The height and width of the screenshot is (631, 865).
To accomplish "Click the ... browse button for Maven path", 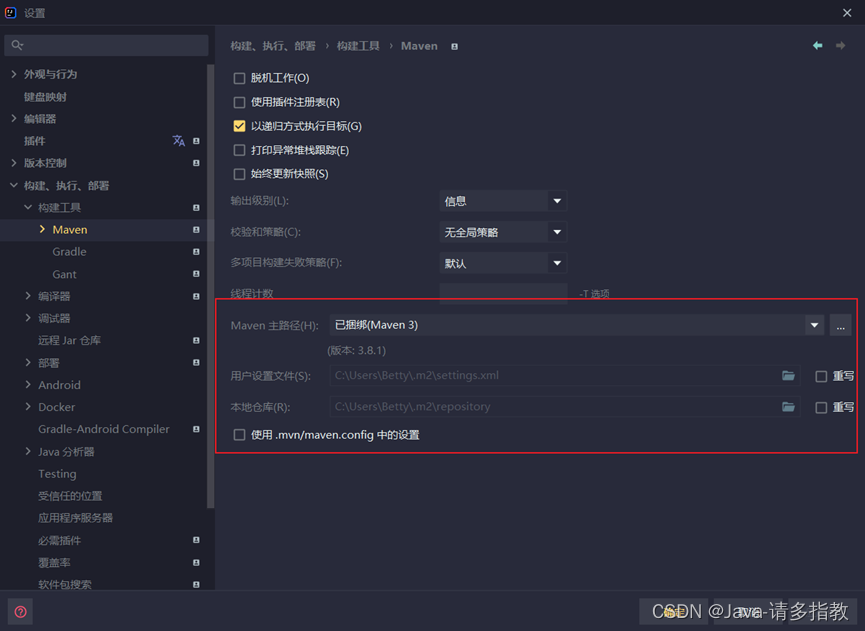I will pos(840,325).
